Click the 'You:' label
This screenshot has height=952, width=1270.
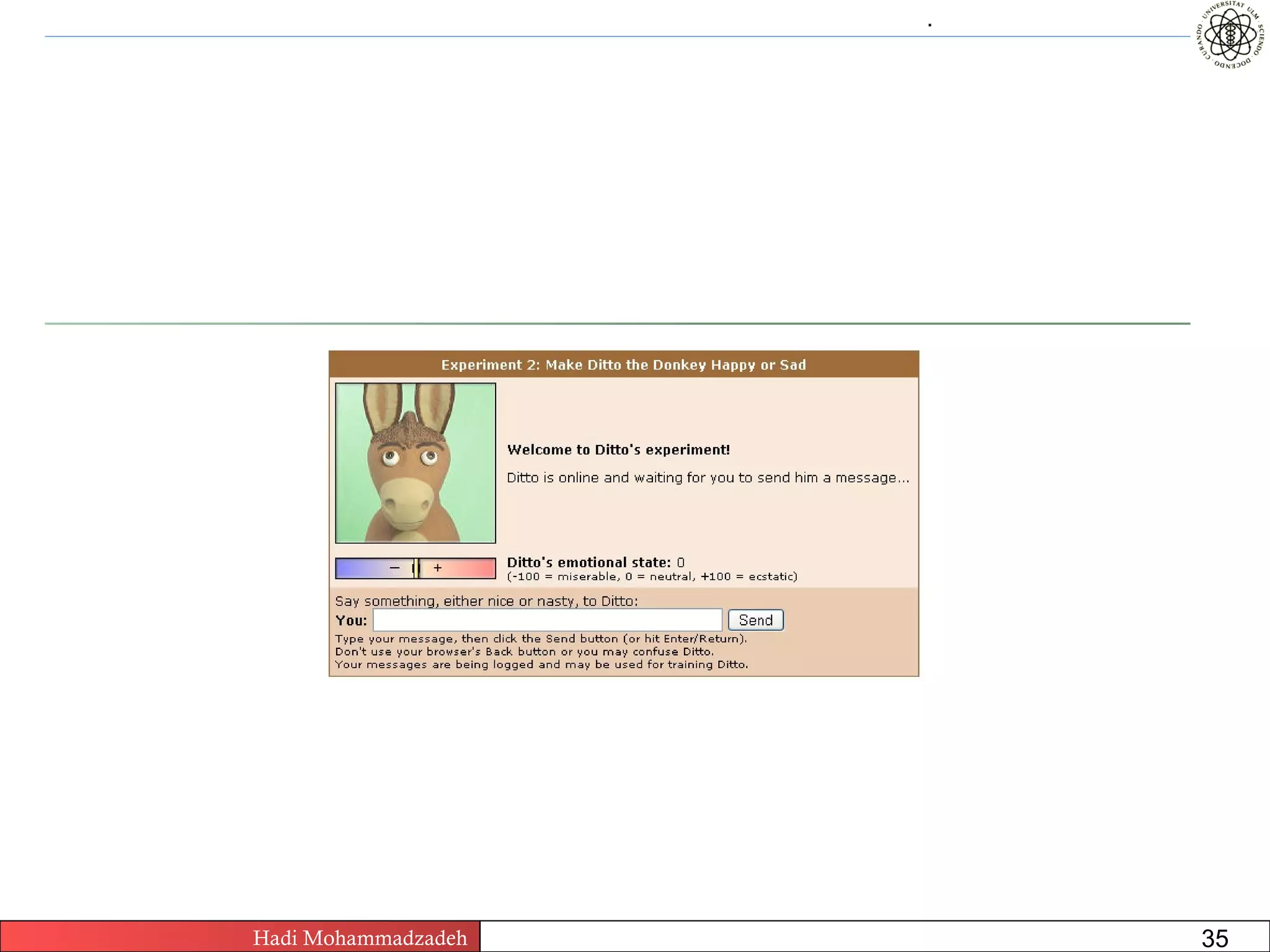click(x=351, y=620)
